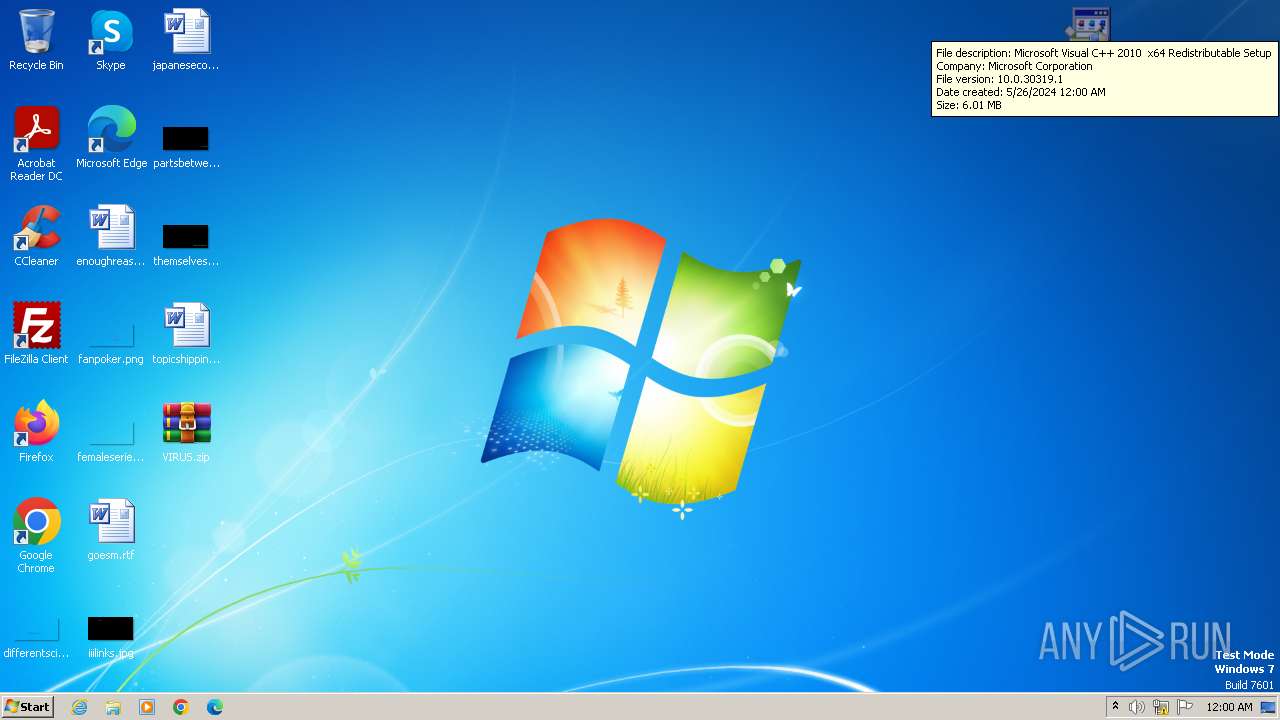Launch Microsoft Edge desktop shortcut

[x=111, y=138]
